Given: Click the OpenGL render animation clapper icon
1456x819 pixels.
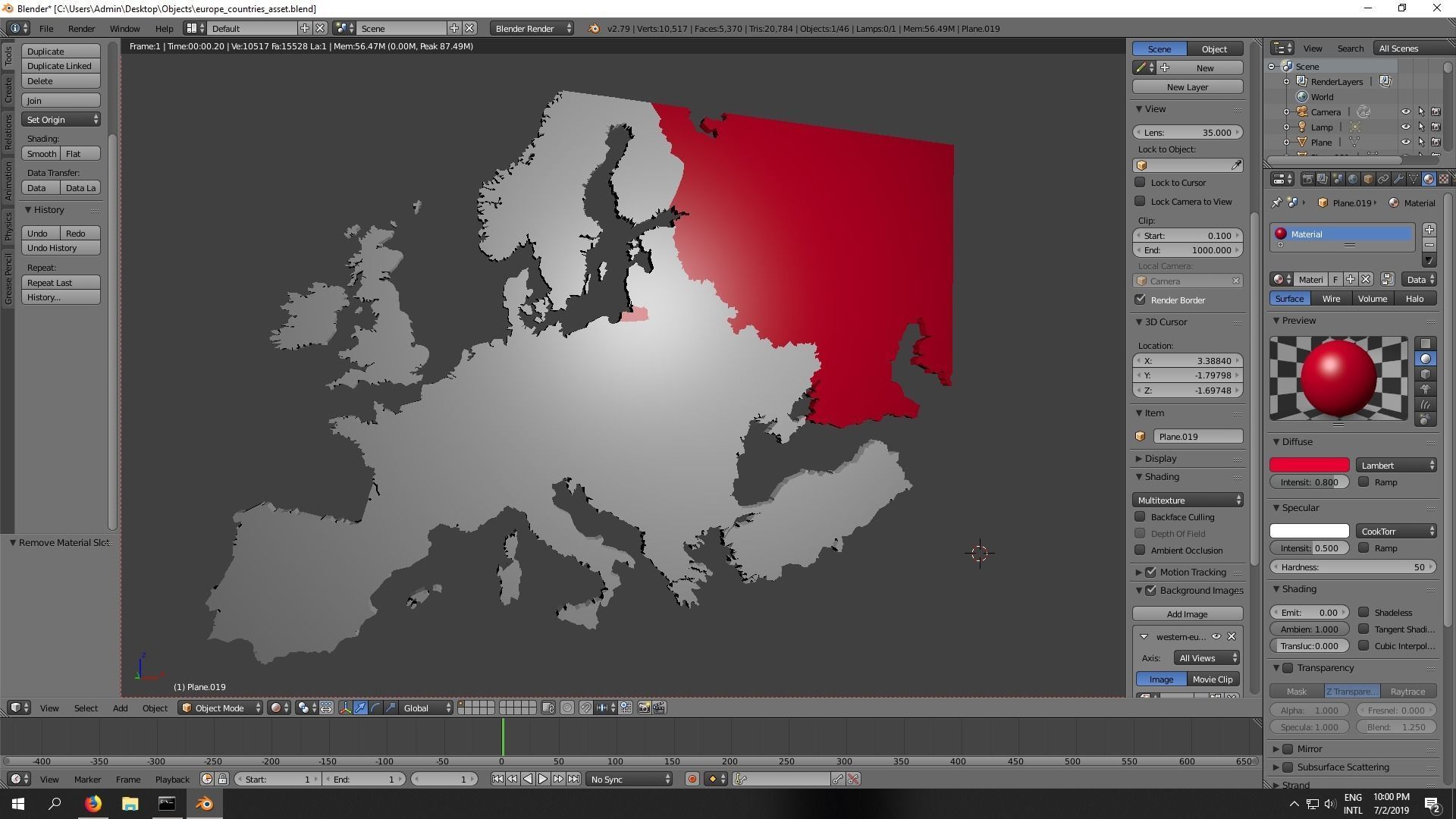Looking at the screenshot, I should (659, 708).
